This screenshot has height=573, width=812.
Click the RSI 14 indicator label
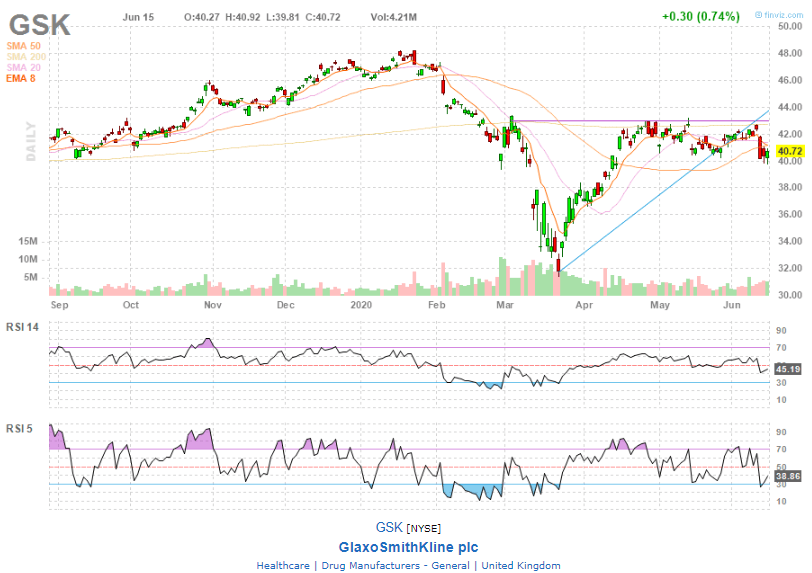(22, 327)
